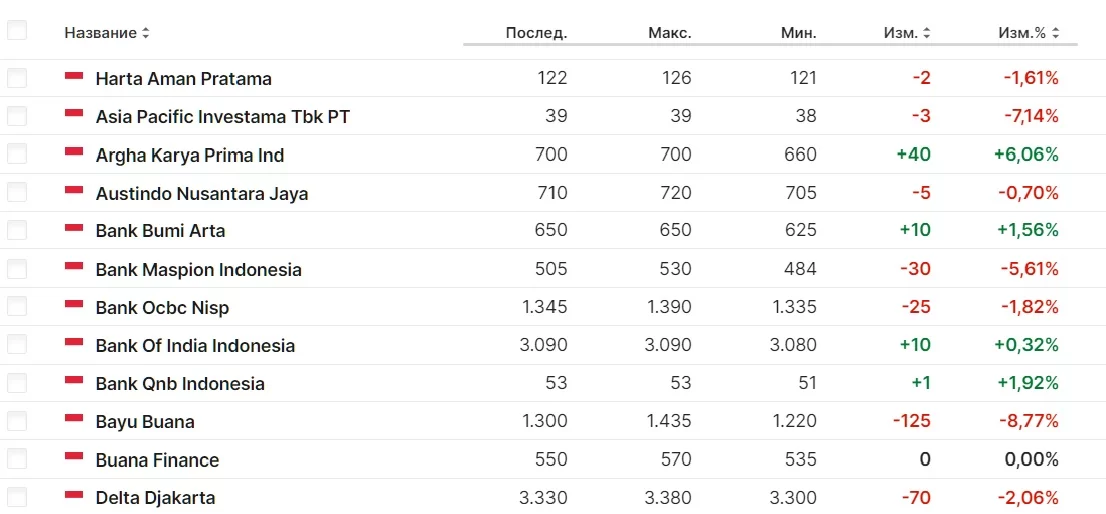Click the flag icon next to Bank Bumi Arta
Image resolution: width=1106 pixels, height=514 pixels.
pos(74,228)
